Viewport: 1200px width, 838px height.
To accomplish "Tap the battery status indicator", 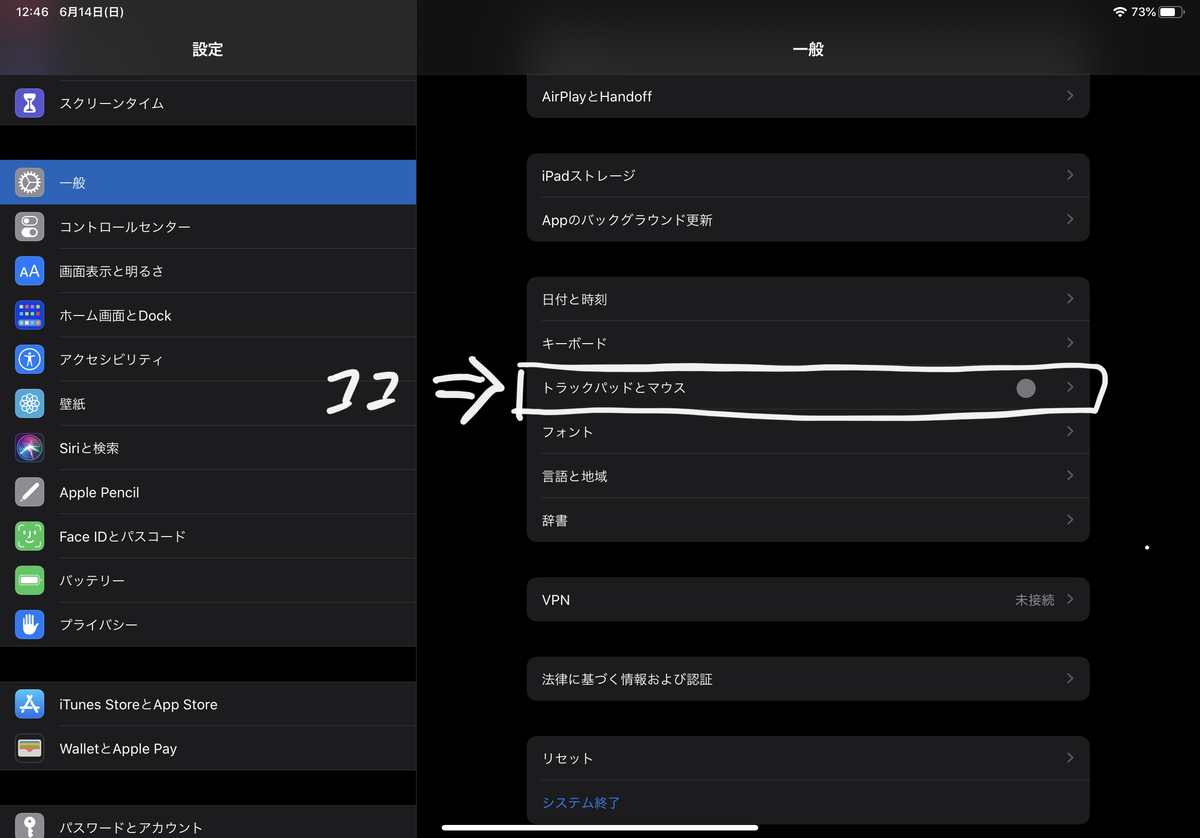I will 1171,12.
